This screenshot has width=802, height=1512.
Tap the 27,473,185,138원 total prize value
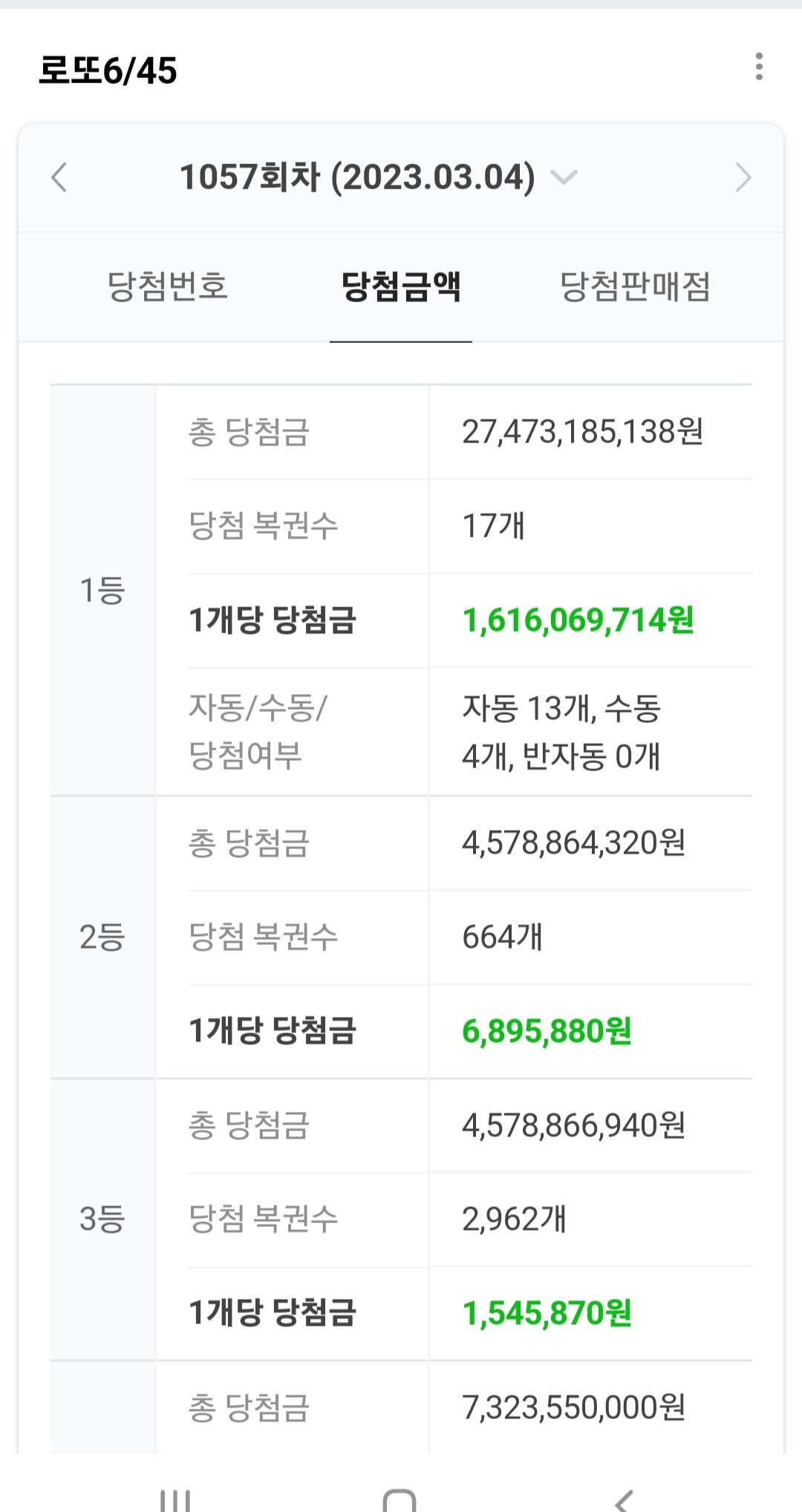tap(582, 432)
